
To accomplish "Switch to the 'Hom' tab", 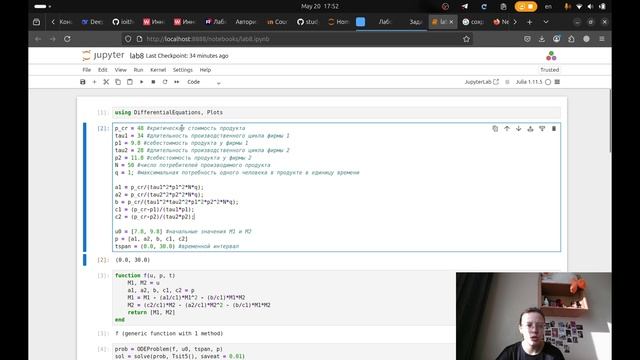I will [339, 22].
